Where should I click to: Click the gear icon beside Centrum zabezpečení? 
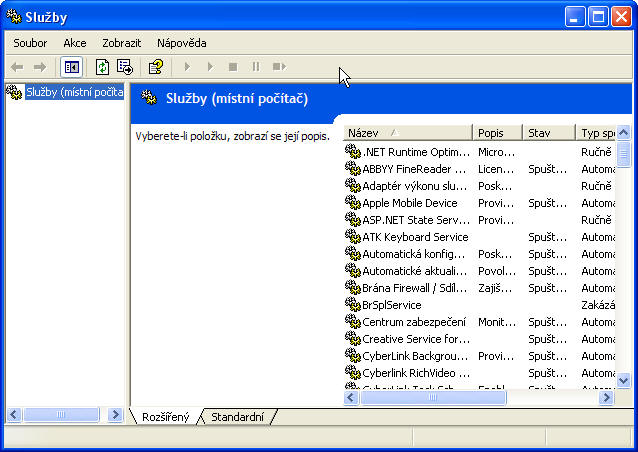352,322
